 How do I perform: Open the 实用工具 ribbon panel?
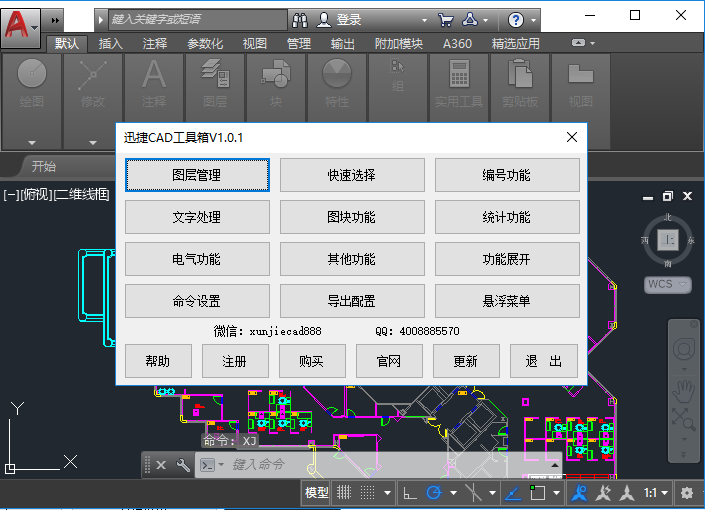[459, 88]
